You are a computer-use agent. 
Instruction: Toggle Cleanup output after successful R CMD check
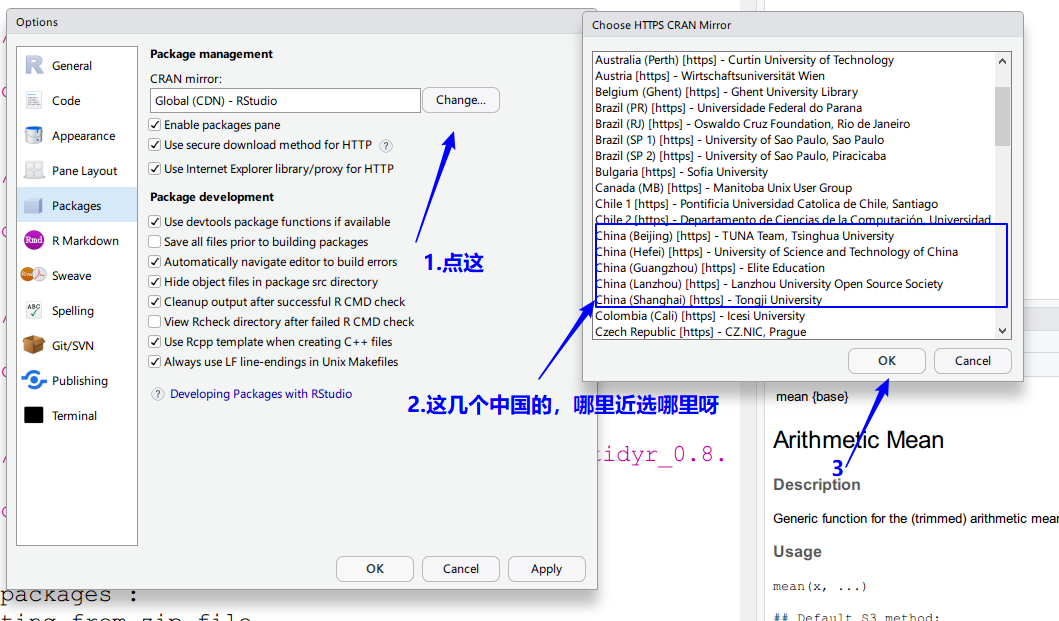pyautogui.click(x=155, y=301)
